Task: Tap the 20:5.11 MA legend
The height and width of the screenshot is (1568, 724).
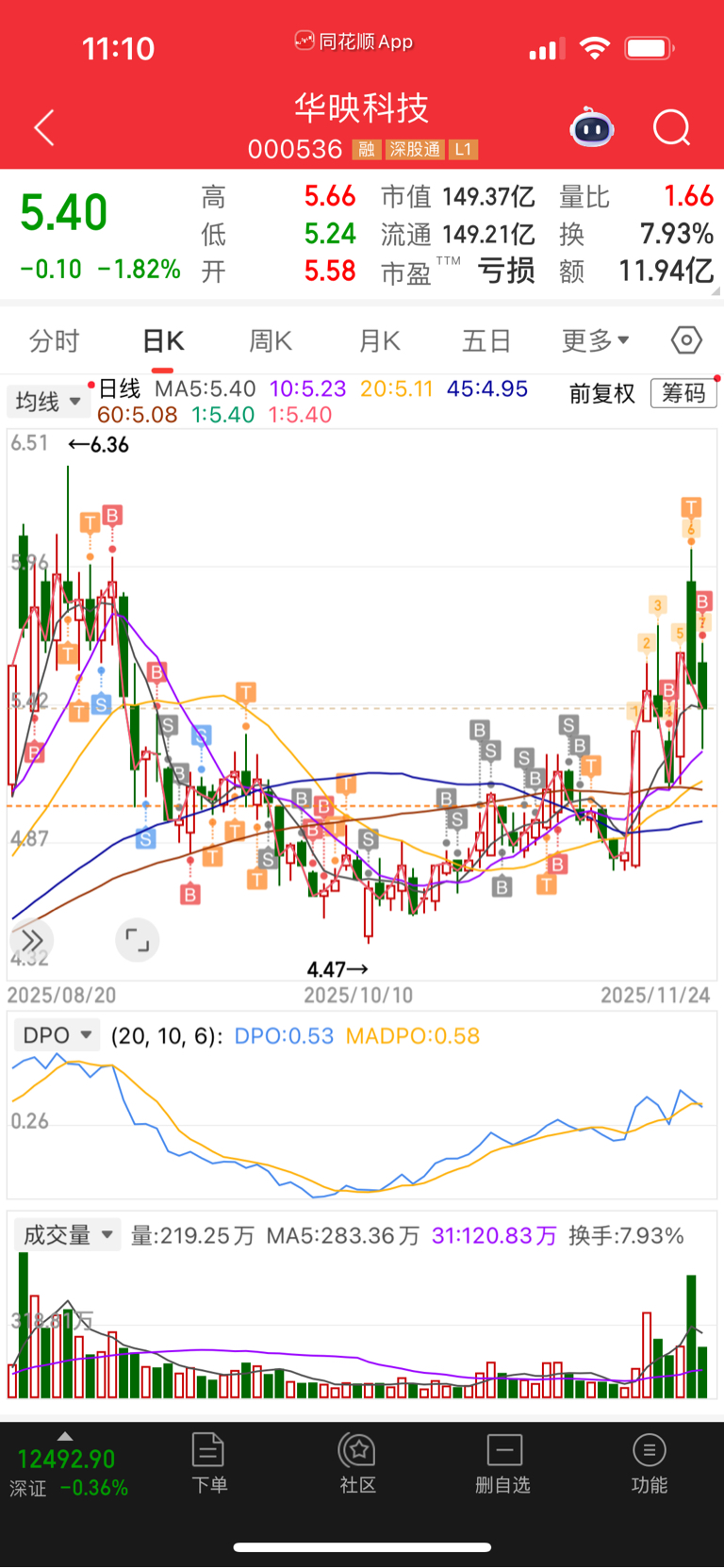Action: pos(397,388)
